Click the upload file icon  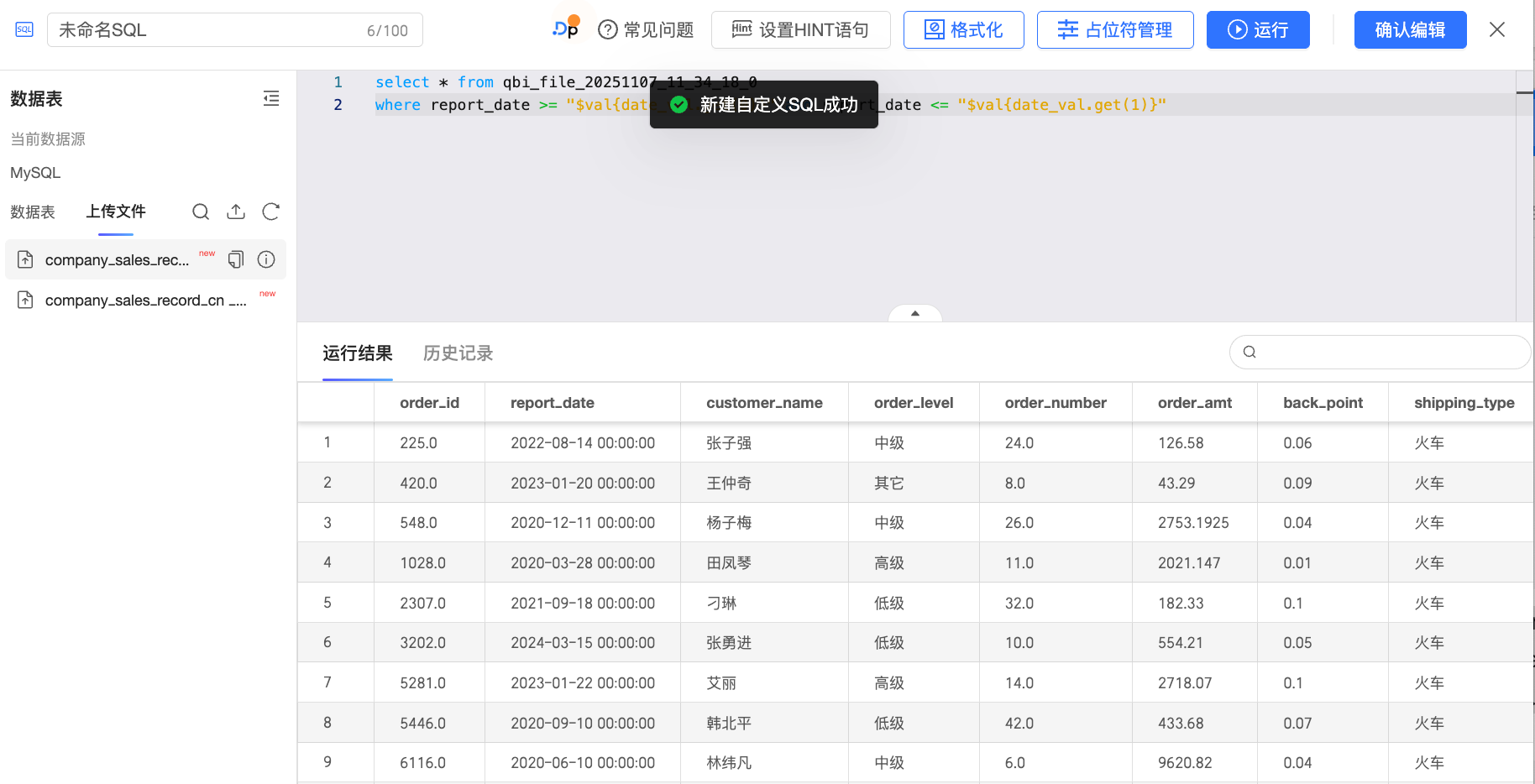coord(236,212)
